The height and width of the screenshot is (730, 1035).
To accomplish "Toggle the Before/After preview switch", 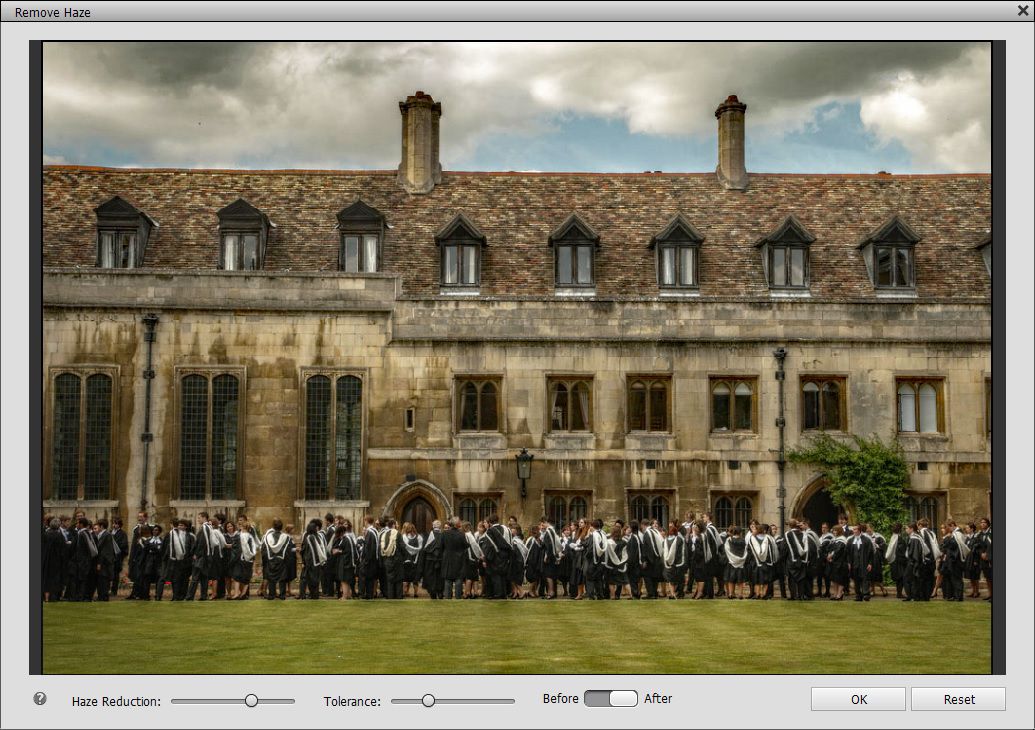I will tap(611, 698).
